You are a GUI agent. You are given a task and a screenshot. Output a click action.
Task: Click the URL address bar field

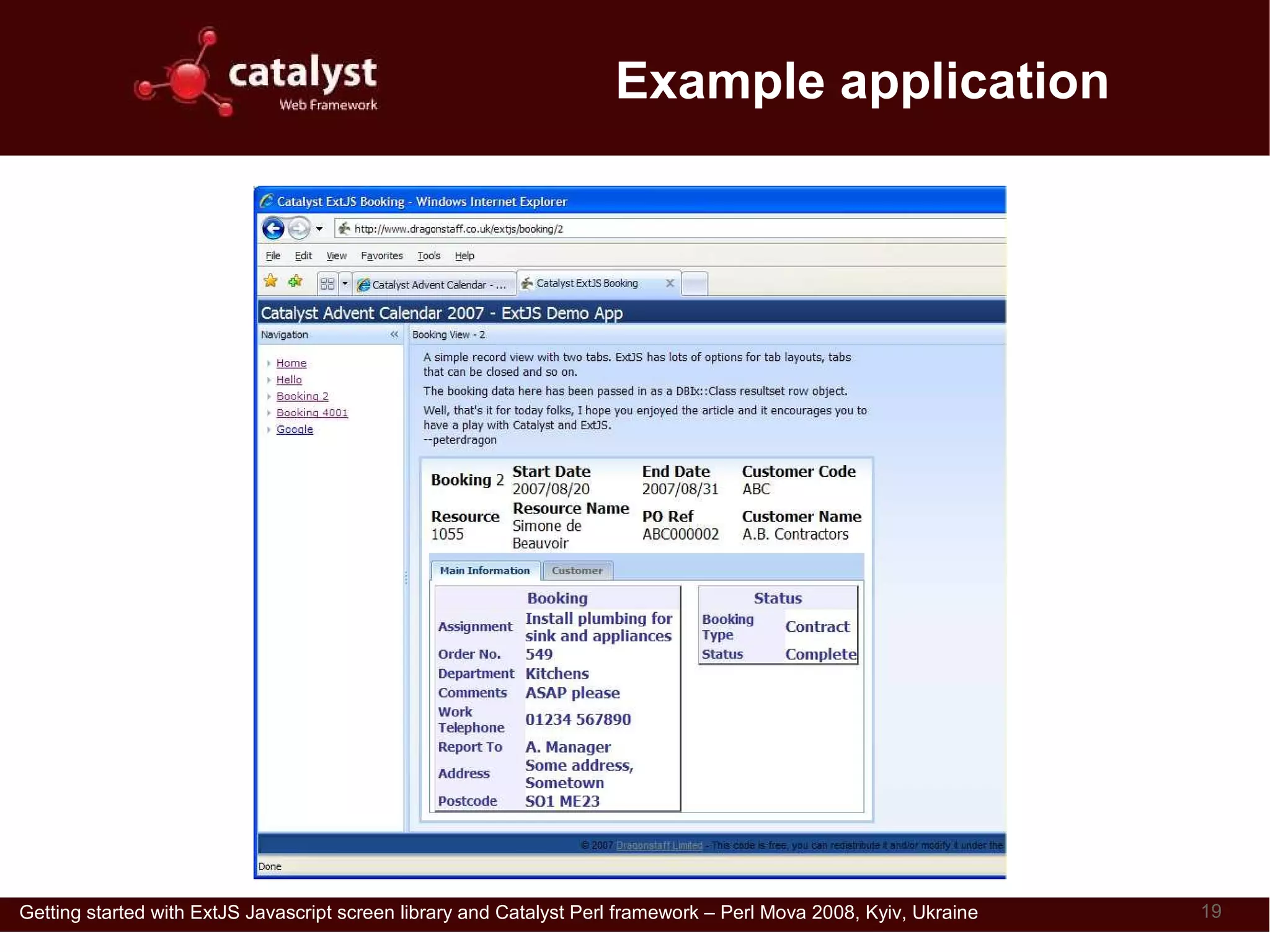pos(620,229)
